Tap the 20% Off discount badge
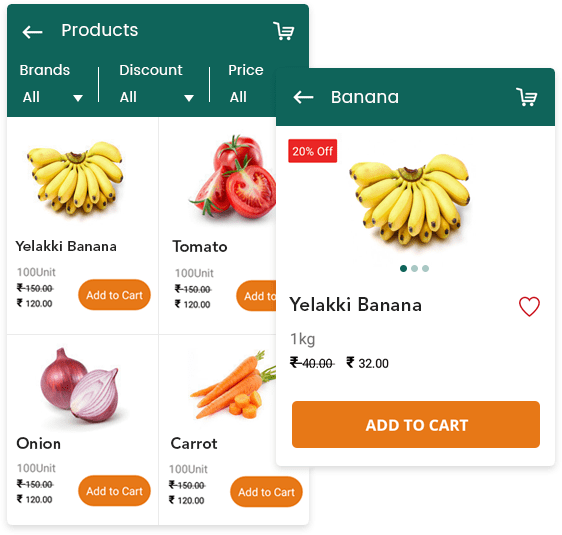 tap(313, 151)
